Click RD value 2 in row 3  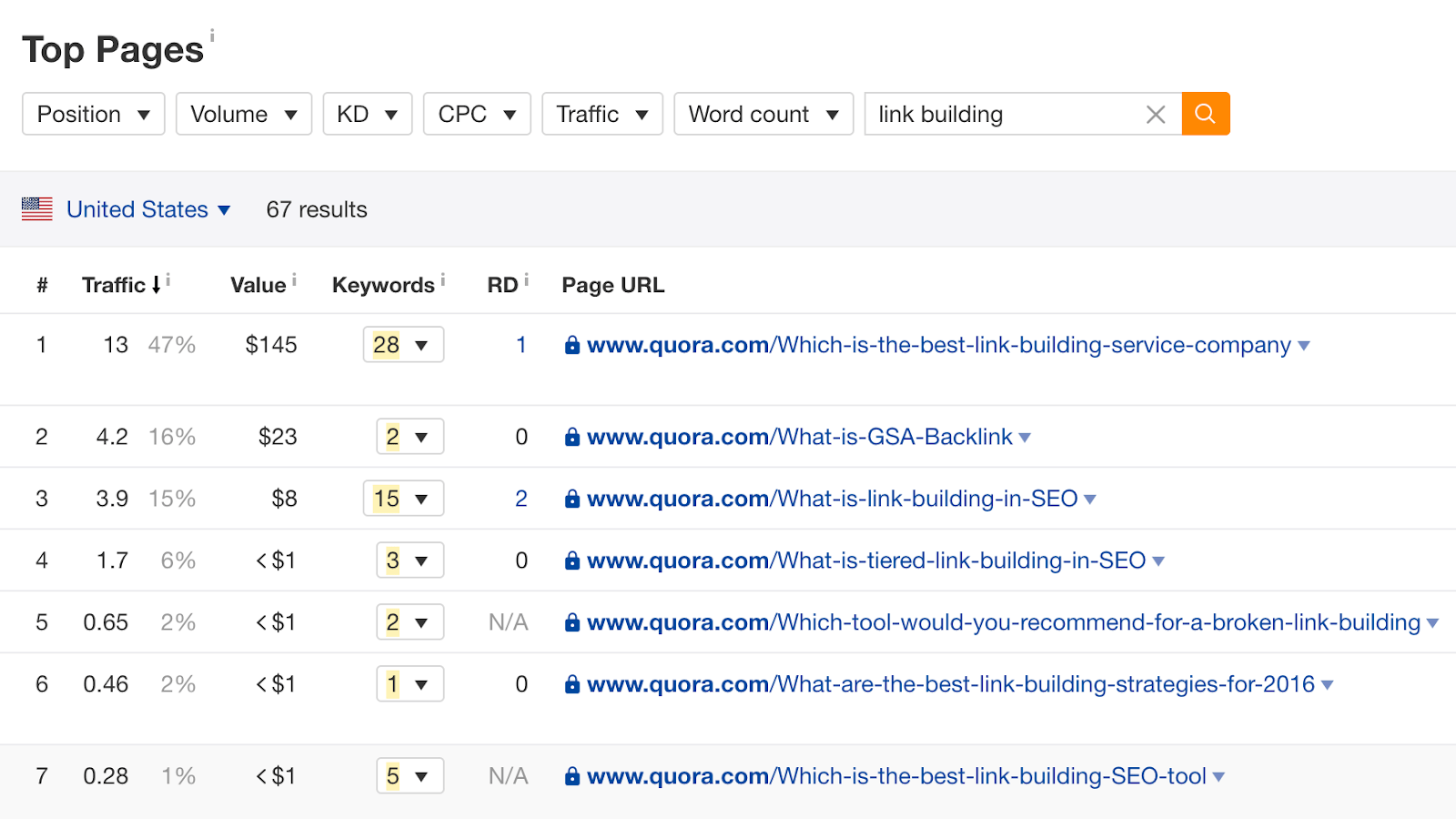coord(521,499)
